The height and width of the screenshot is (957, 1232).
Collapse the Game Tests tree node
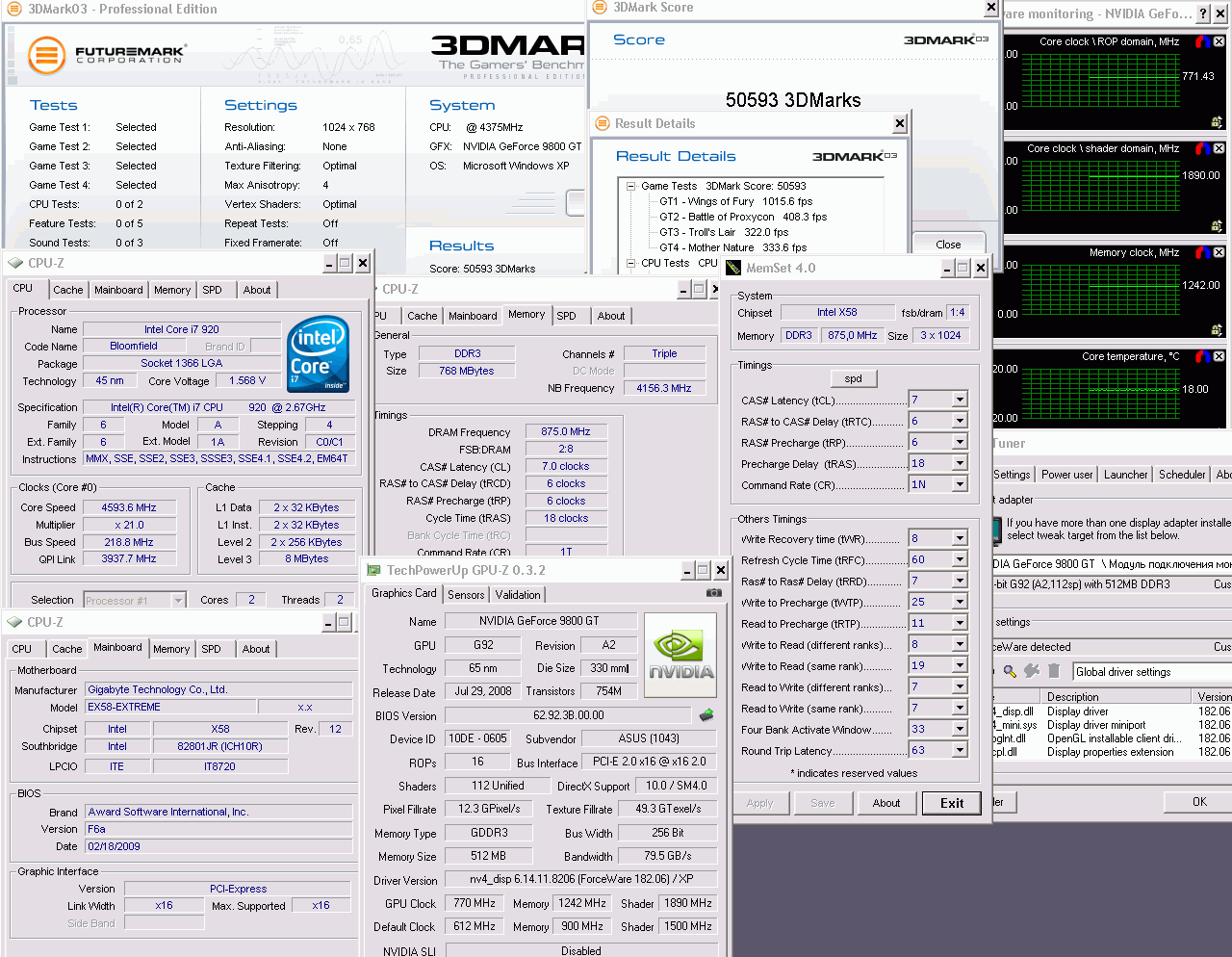coord(631,186)
